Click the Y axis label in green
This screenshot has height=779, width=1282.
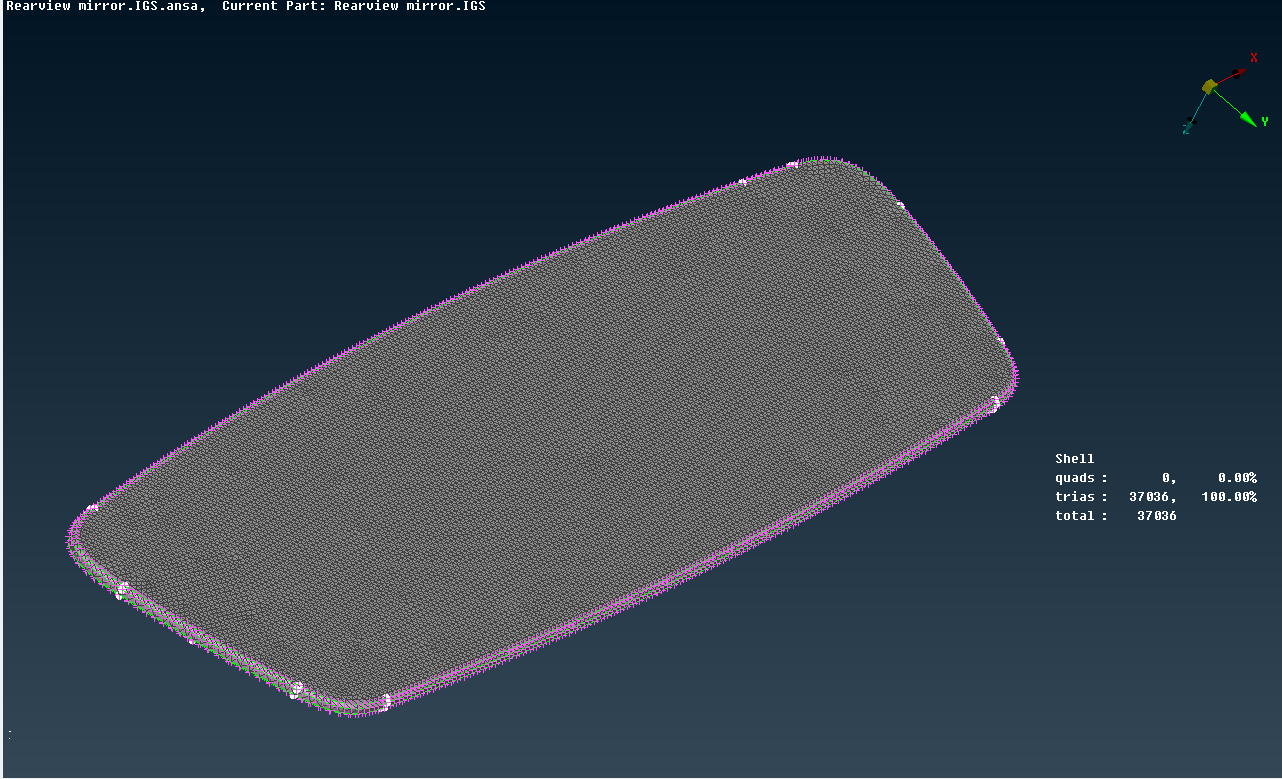tap(1265, 122)
